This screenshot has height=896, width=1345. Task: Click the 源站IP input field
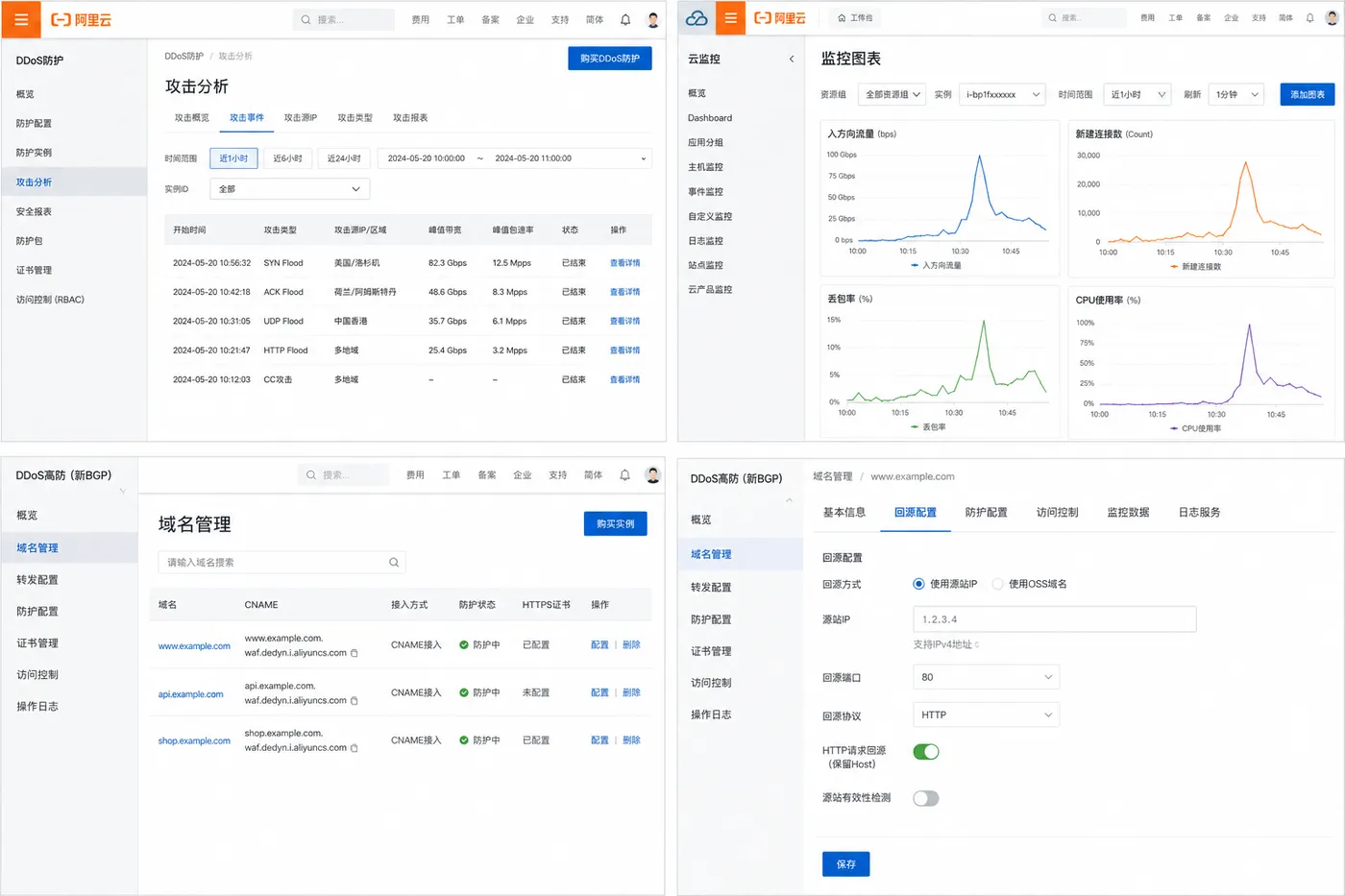1055,619
